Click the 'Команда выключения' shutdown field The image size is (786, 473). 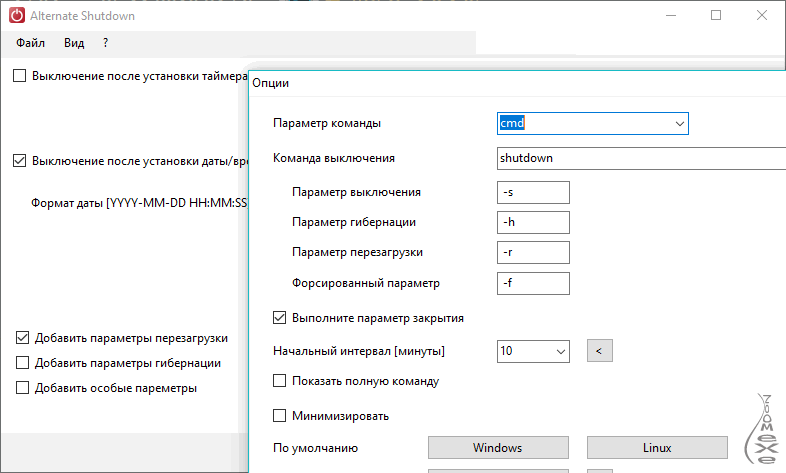pos(640,158)
